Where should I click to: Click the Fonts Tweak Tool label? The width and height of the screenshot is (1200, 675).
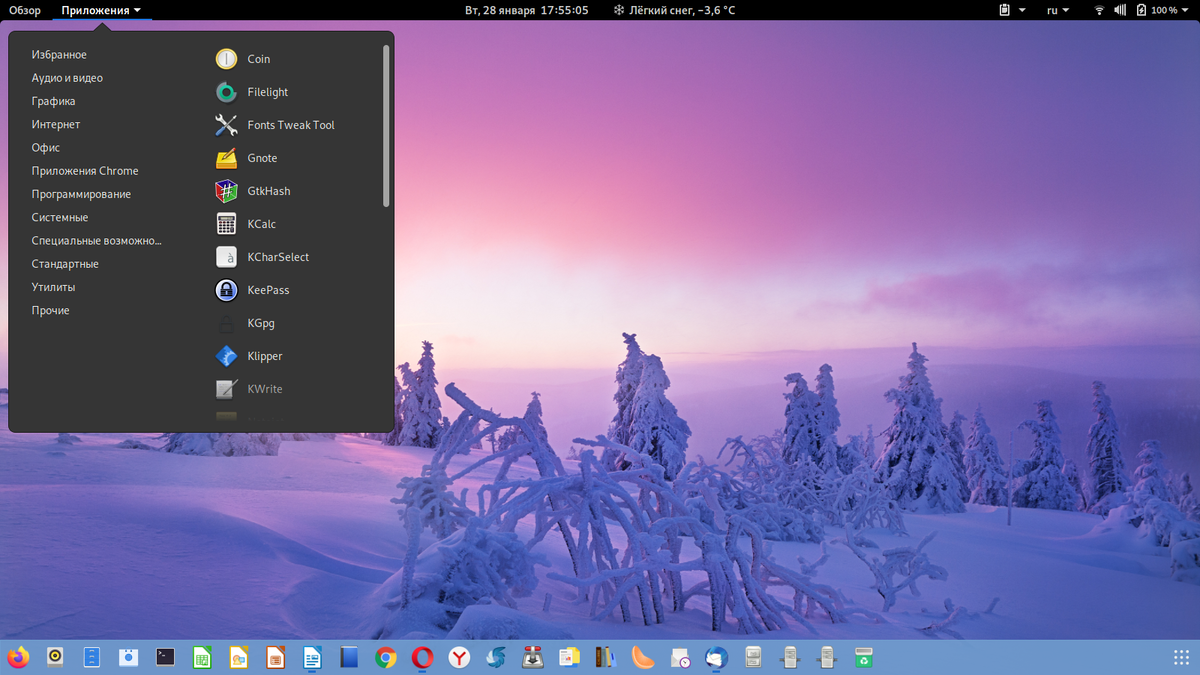(291, 125)
